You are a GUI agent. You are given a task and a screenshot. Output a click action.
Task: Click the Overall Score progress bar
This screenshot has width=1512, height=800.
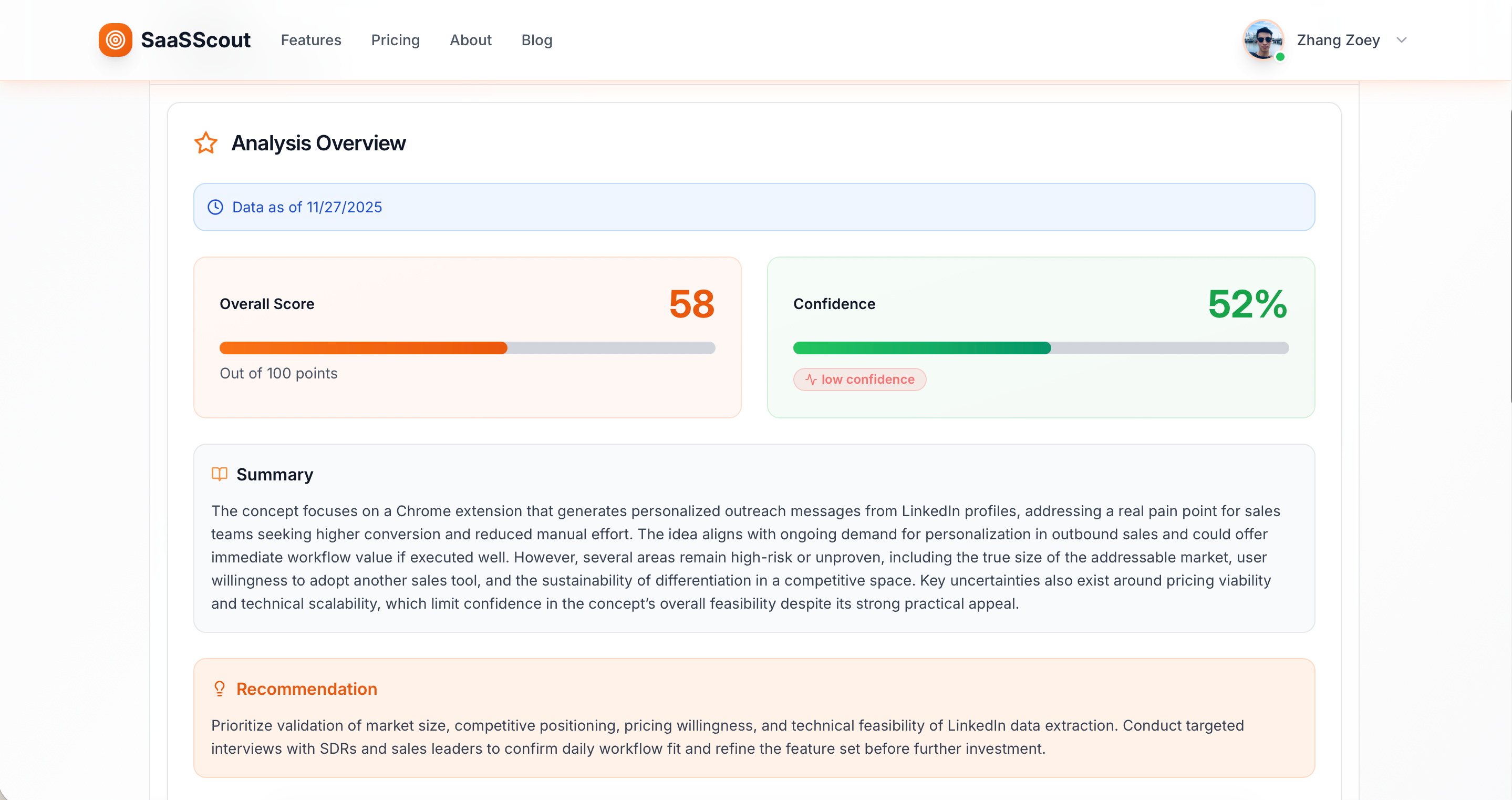pos(467,348)
